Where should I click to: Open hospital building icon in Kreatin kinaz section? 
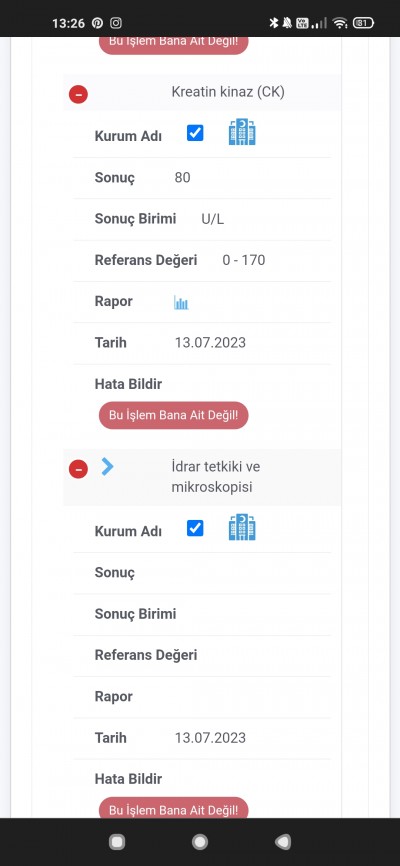[242, 132]
